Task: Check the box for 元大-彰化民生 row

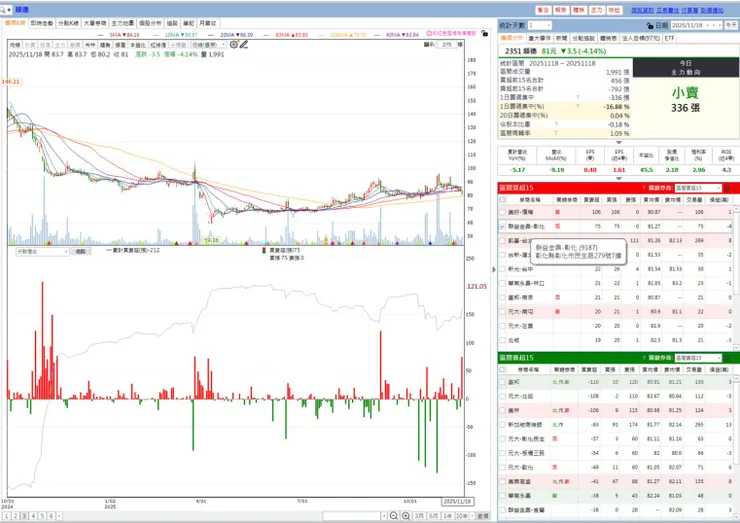Action: [503, 439]
